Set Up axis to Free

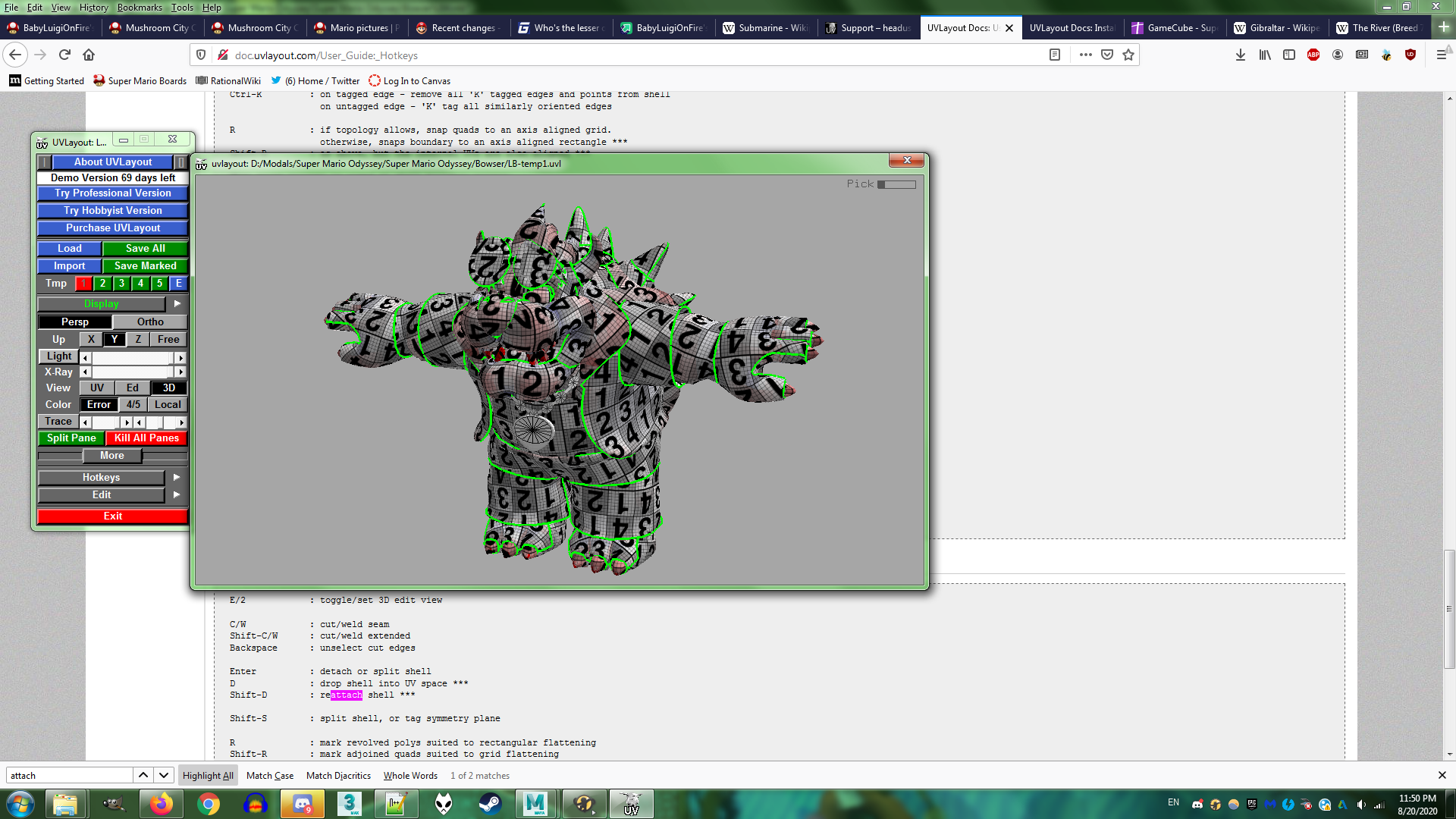pyautogui.click(x=168, y=340)
